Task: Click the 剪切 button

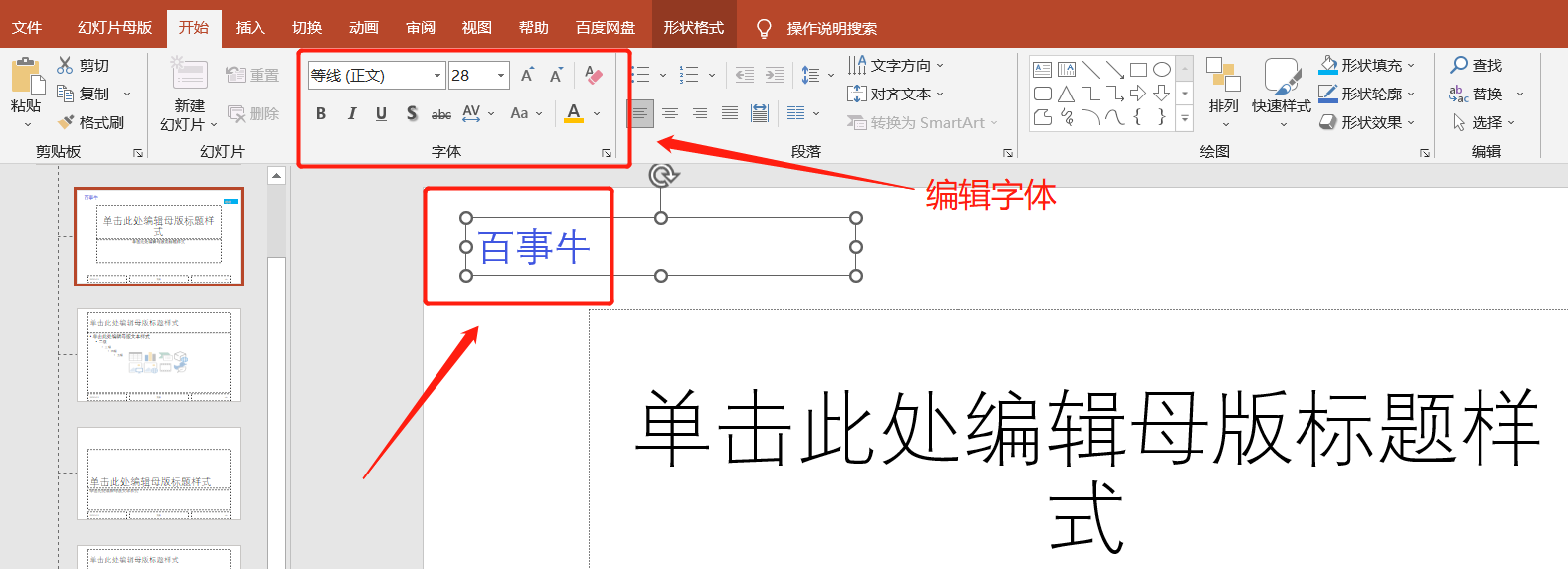Action: tap(83, 65)
